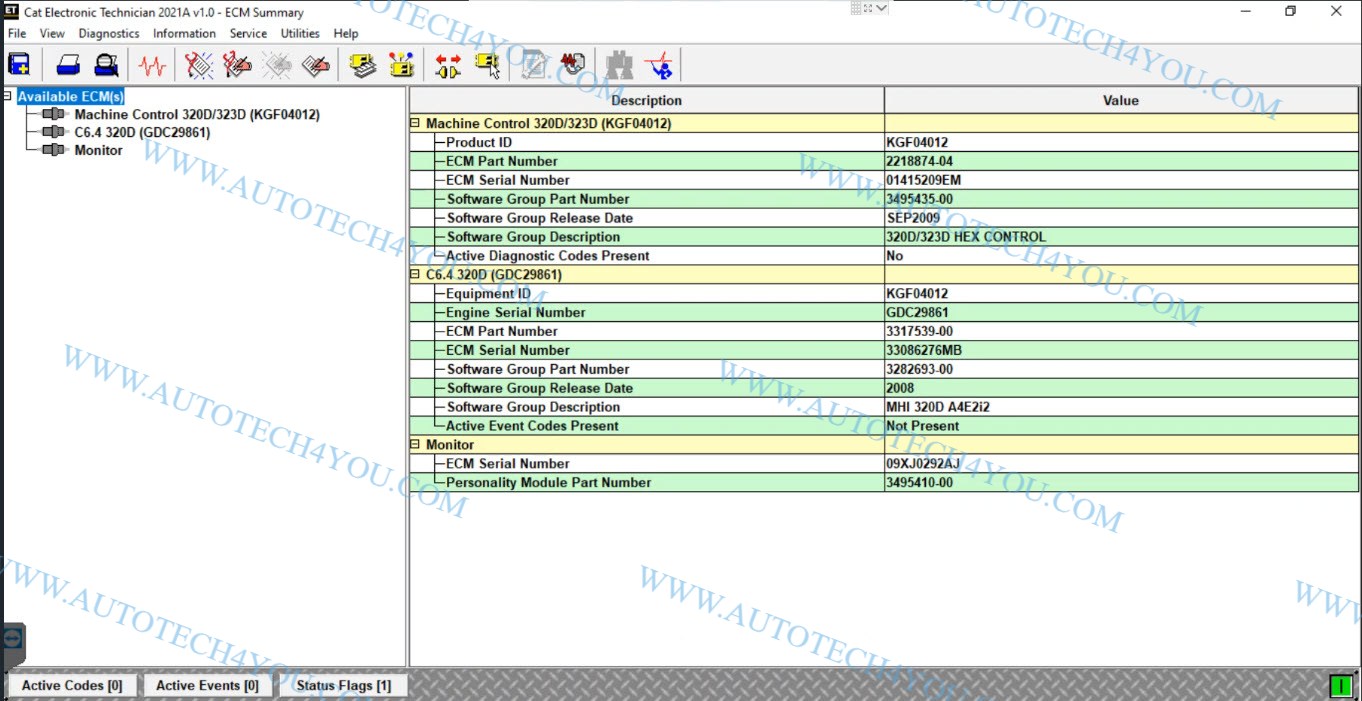The width and height of the screenshot is (1362, 701).
Task: Click the save-to-file disk icon in toolbar
Action: pos(19,66)
